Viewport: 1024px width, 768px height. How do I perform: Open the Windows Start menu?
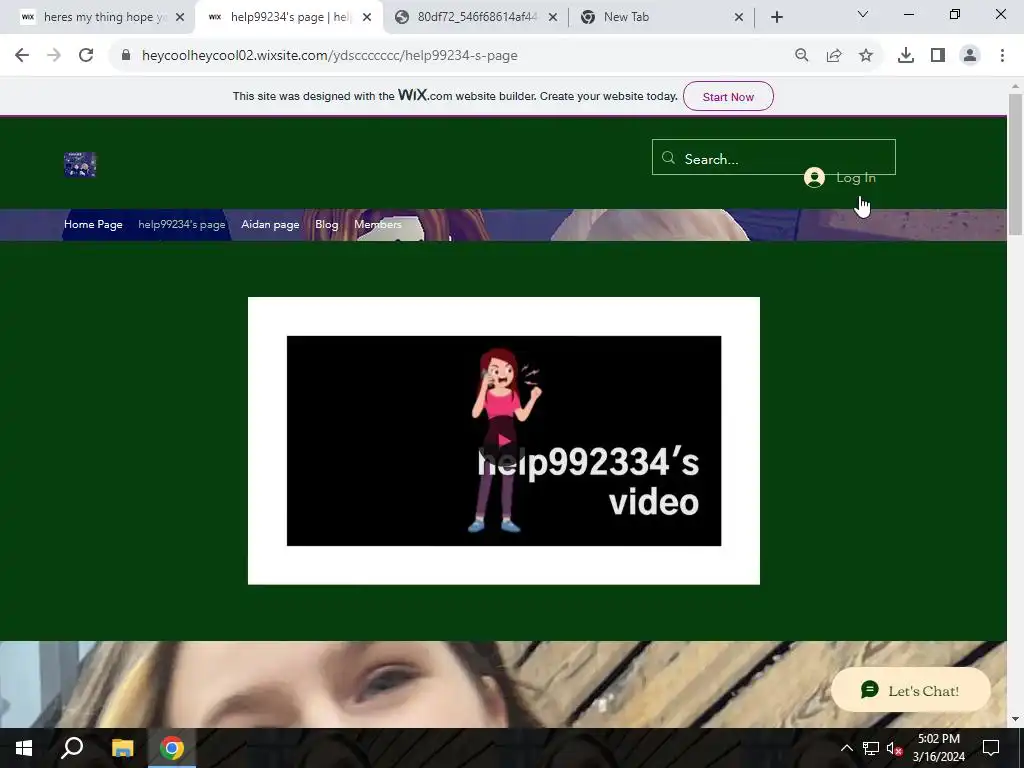click(24, 748)
